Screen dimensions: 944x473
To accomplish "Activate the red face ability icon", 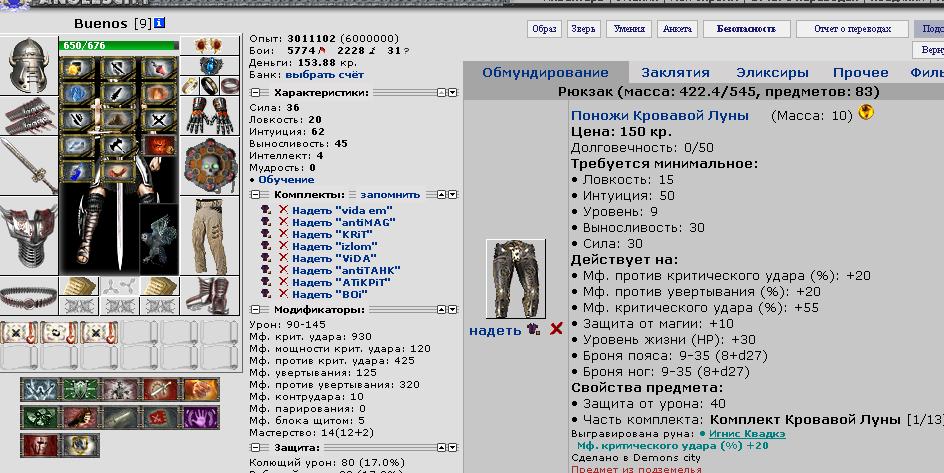I will click(39, 445).
